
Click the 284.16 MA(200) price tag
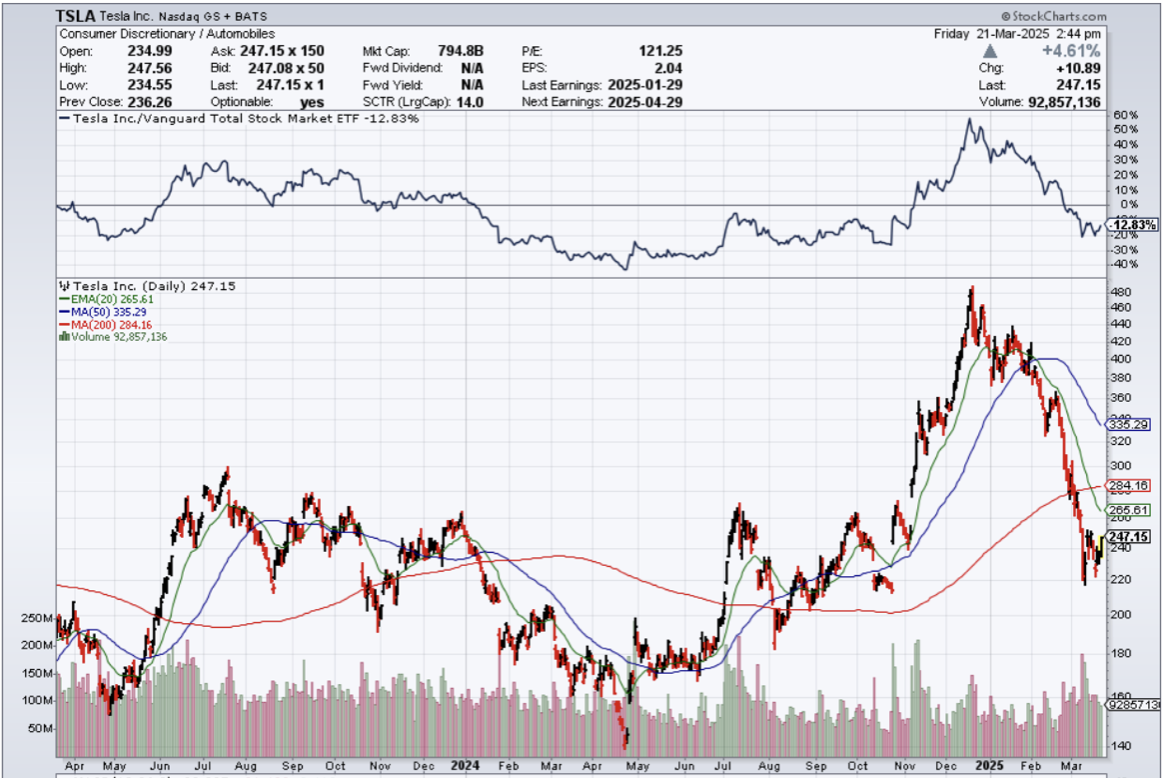(1129, 487)
